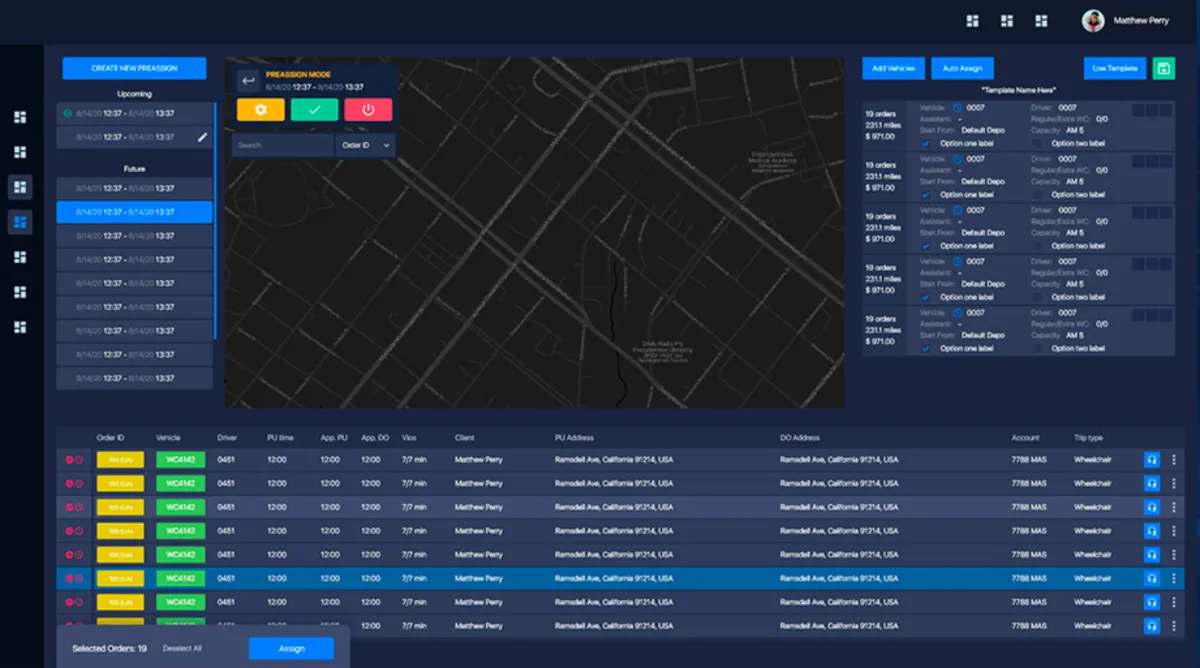
Task: Click the Add Vehicles button
Action: coord(893,68)
